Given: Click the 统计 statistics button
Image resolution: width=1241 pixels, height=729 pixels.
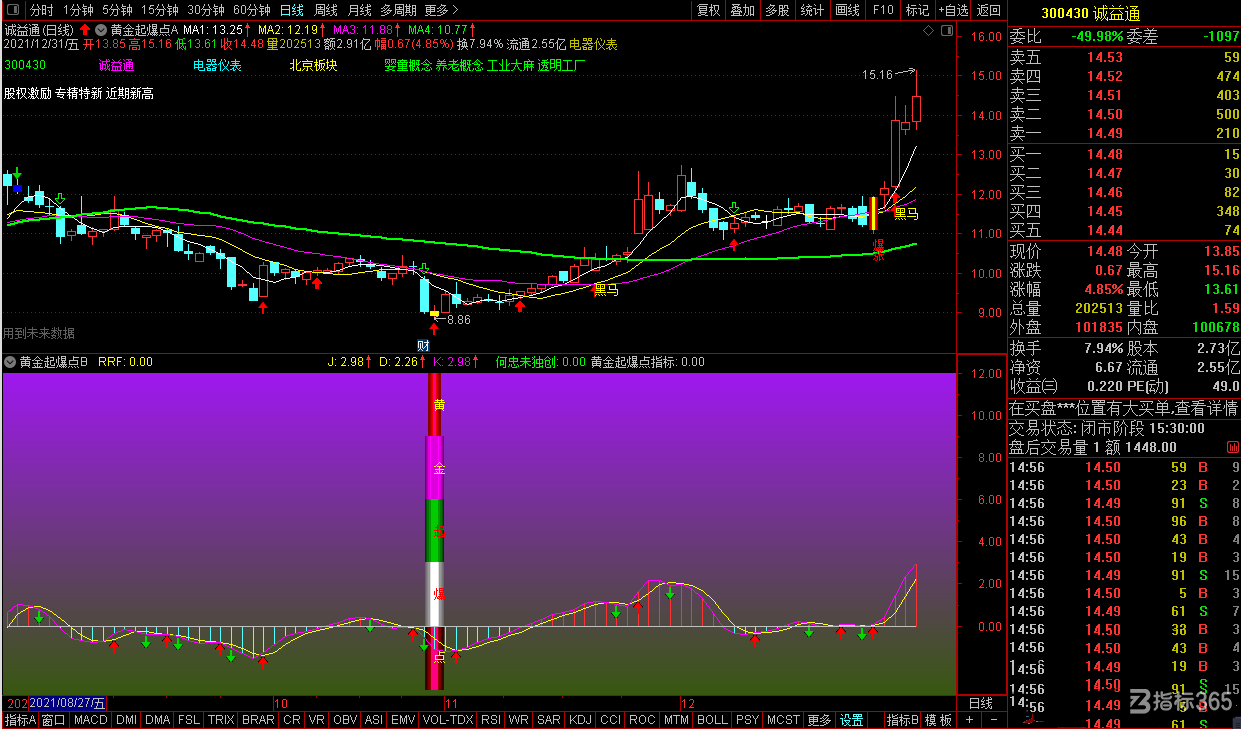Looking at the screenshot, I should (813, 10).
